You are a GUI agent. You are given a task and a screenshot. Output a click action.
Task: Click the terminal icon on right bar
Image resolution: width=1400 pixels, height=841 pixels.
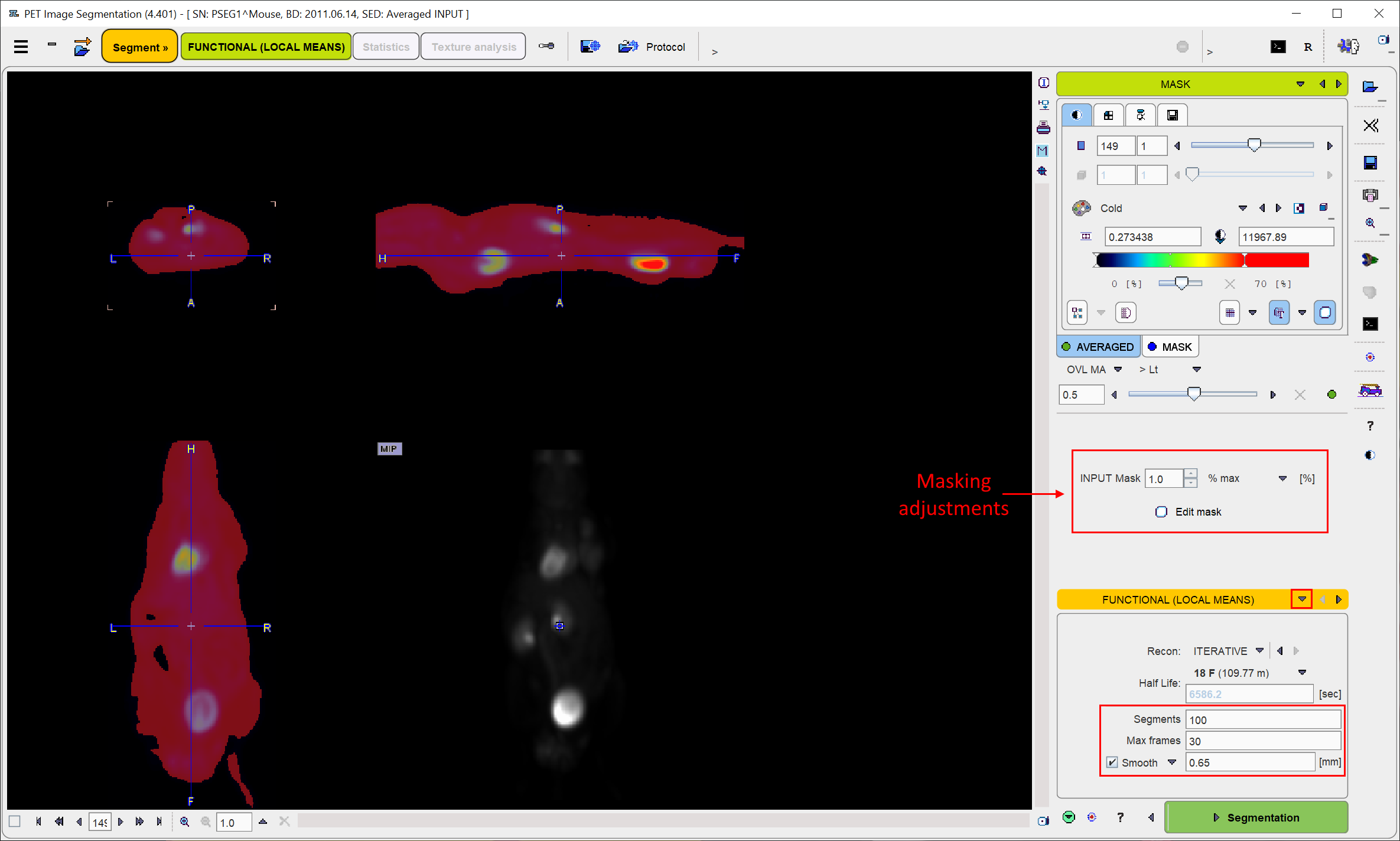pos(1370,324)
